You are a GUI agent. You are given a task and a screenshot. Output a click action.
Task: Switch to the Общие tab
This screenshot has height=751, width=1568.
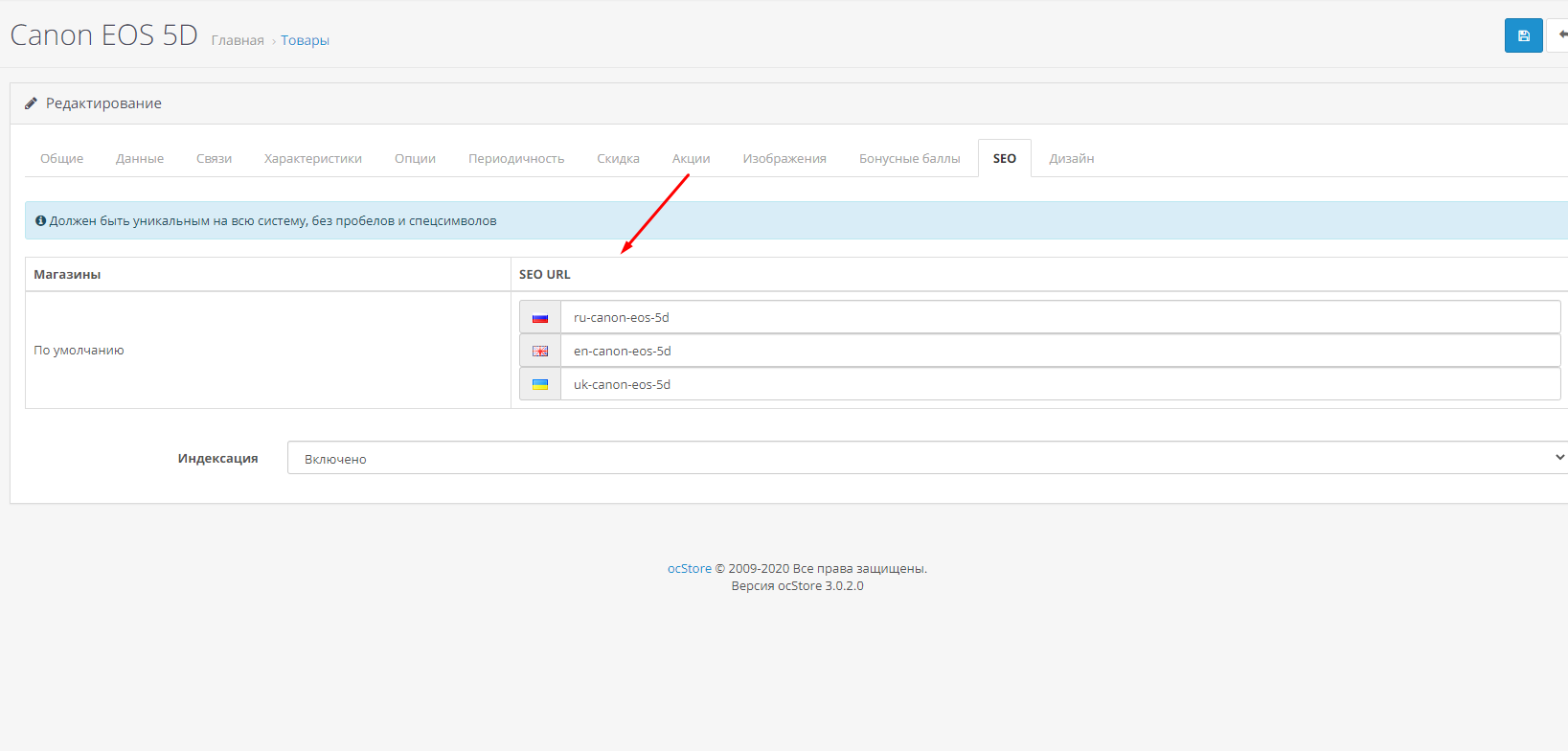coord(61,158)
